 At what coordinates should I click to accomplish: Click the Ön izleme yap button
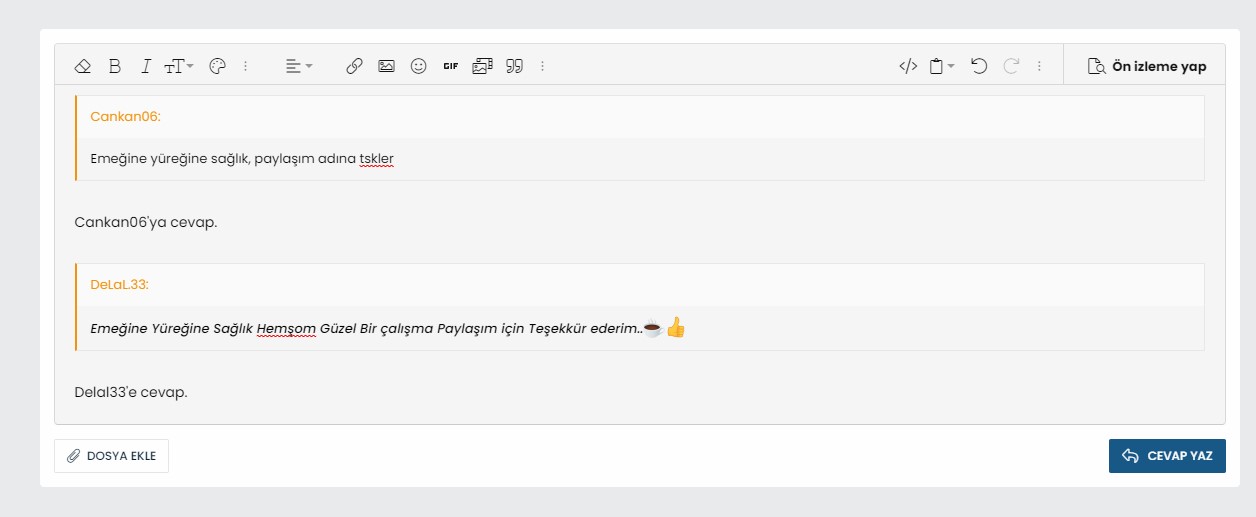click(1147, 66)
